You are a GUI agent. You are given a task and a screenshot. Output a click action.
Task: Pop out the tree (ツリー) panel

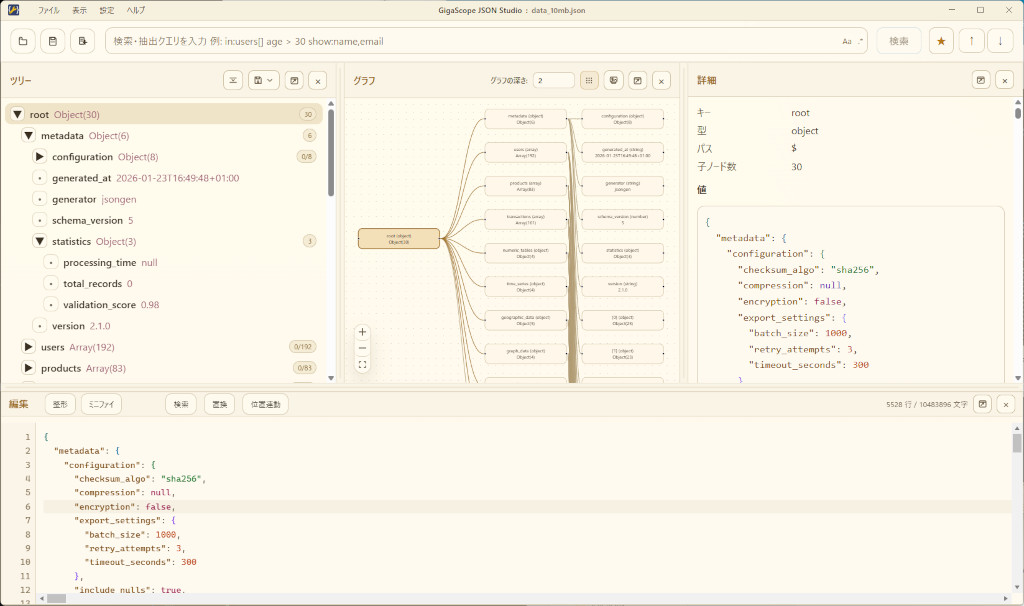[295, 80]
